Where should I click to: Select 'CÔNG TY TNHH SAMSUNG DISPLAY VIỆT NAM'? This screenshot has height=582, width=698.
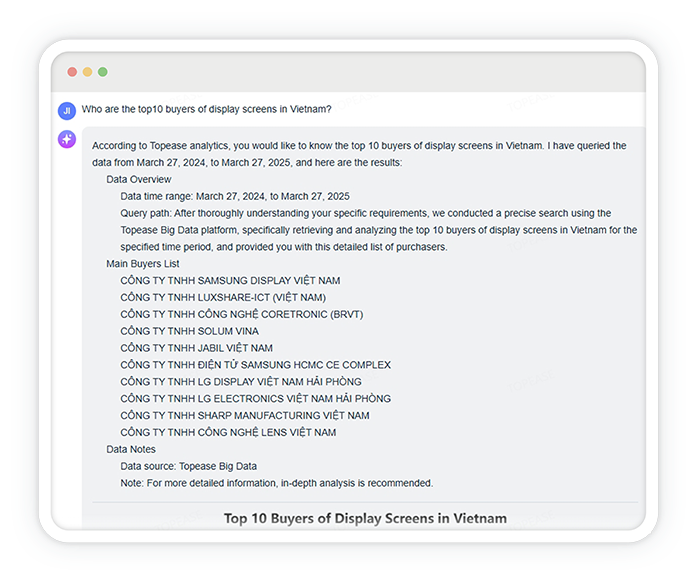[230, 281]
